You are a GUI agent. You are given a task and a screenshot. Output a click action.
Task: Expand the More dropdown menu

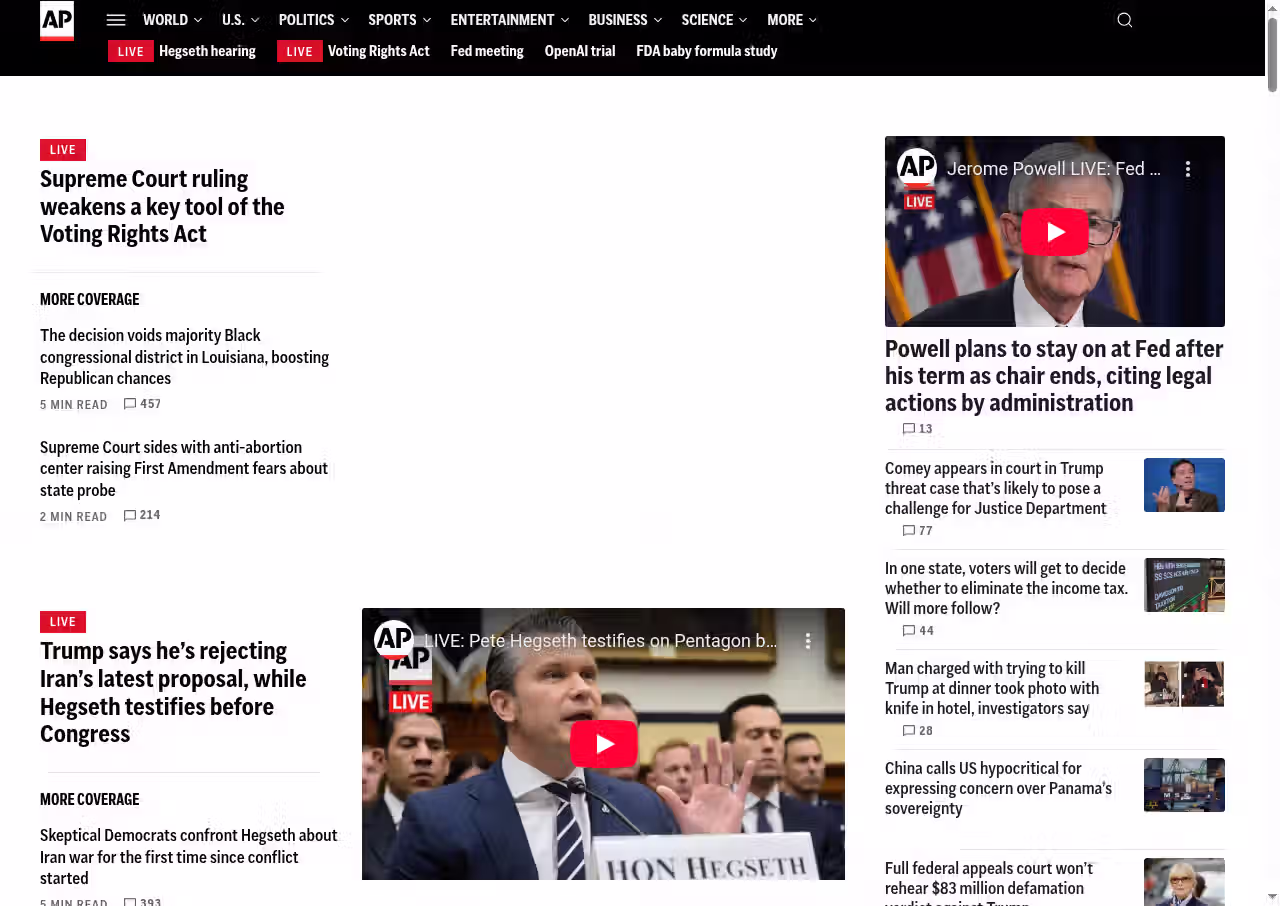point(791,20)
